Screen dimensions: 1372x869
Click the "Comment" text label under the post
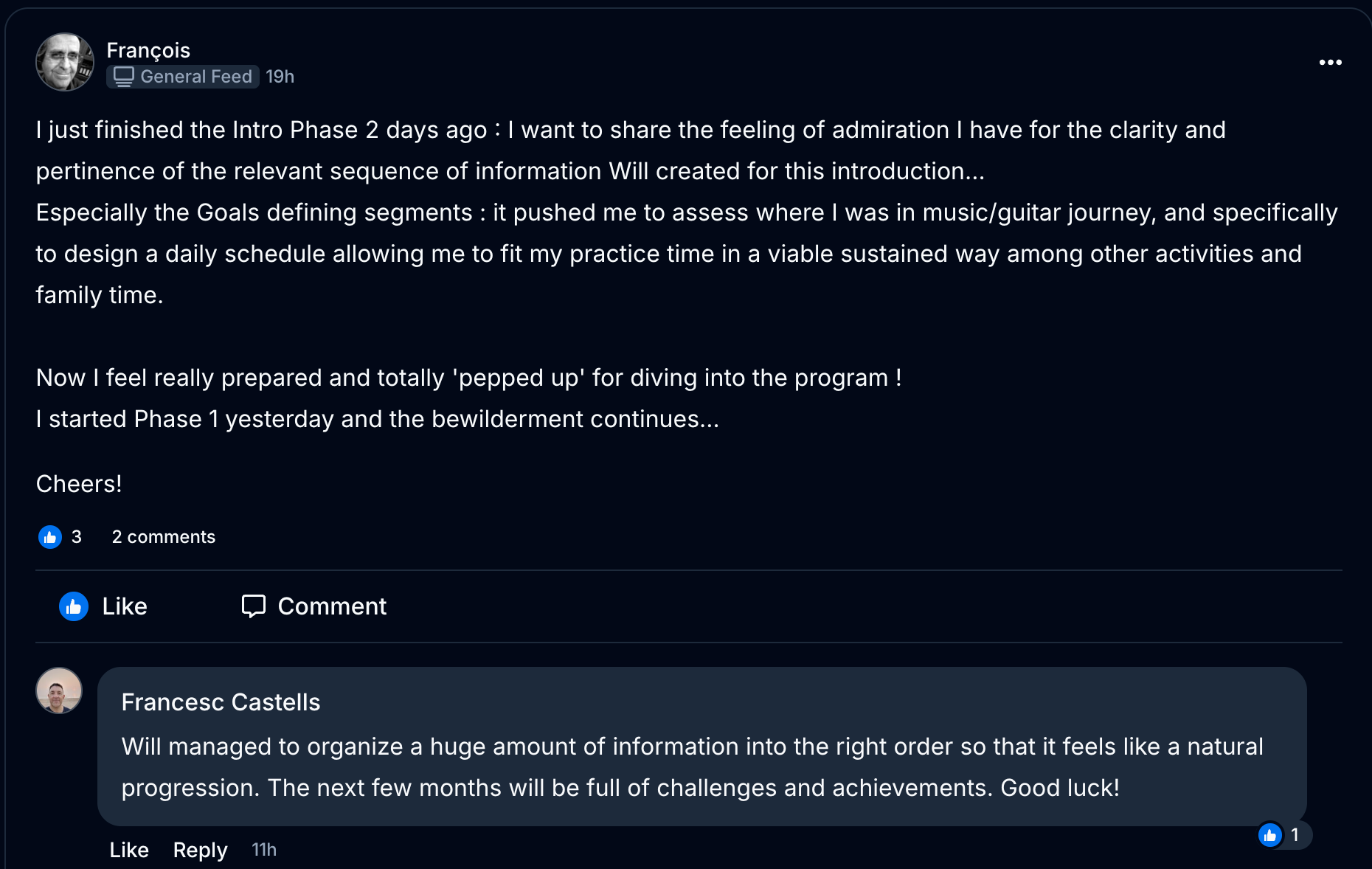pyautogui.click(x=332, y=606)
